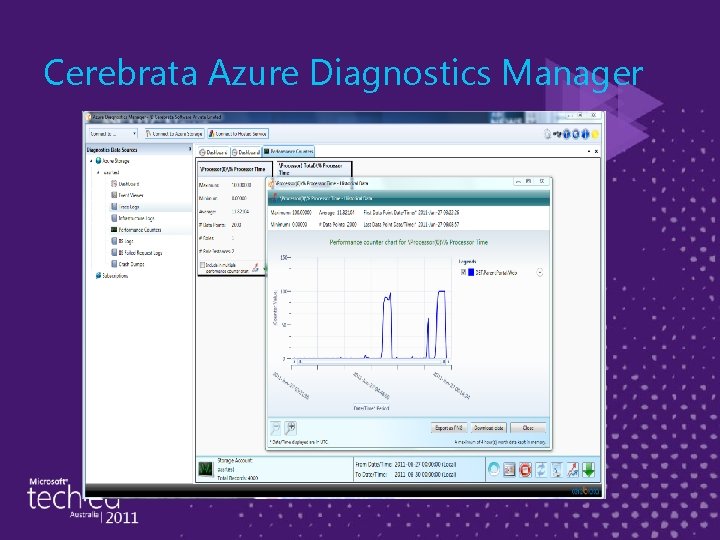
Task: Open Dashboard in the data sources tree
Action: coord(129,184)
